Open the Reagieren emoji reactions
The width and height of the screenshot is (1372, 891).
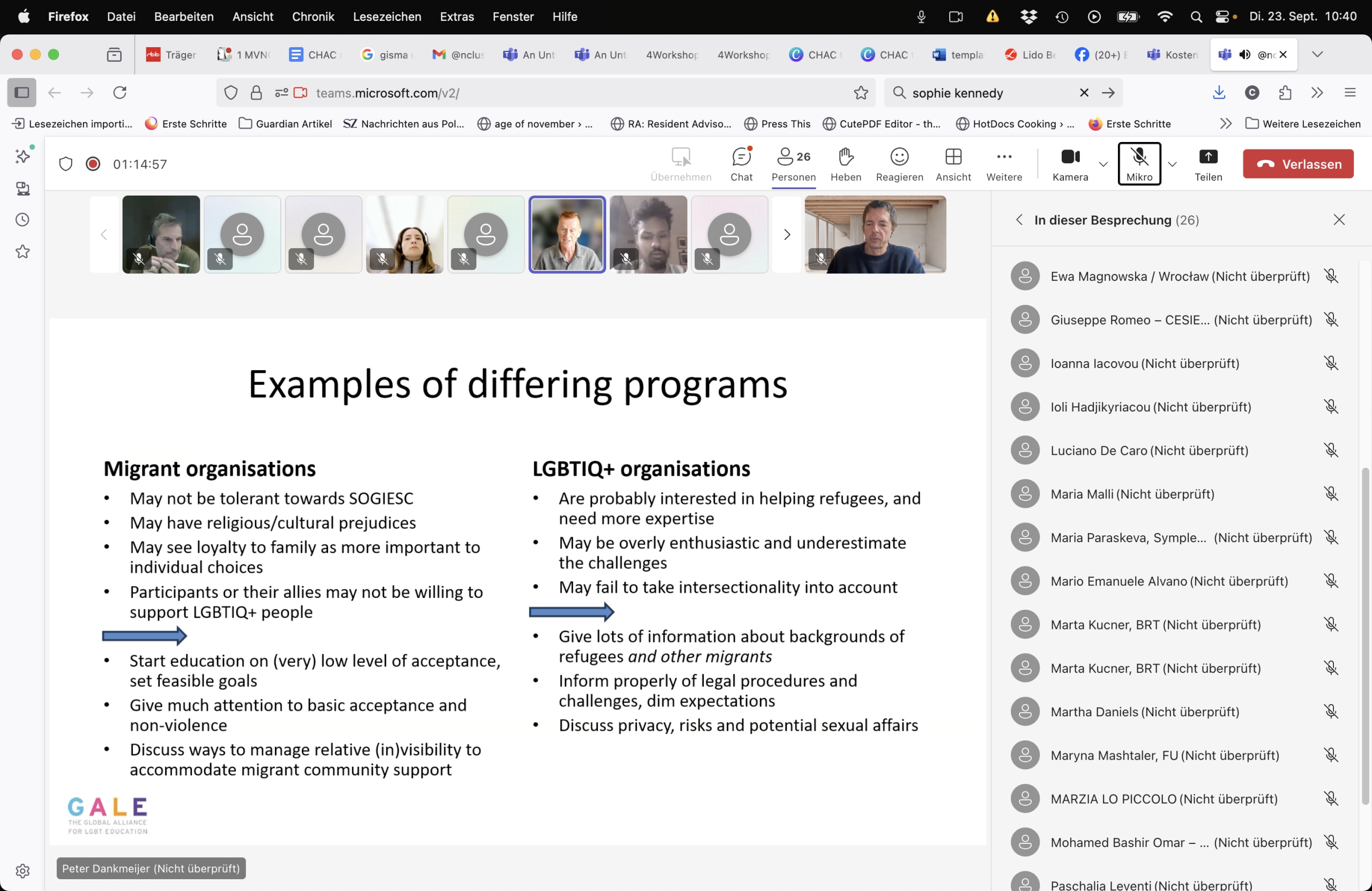tap(899, 163)
